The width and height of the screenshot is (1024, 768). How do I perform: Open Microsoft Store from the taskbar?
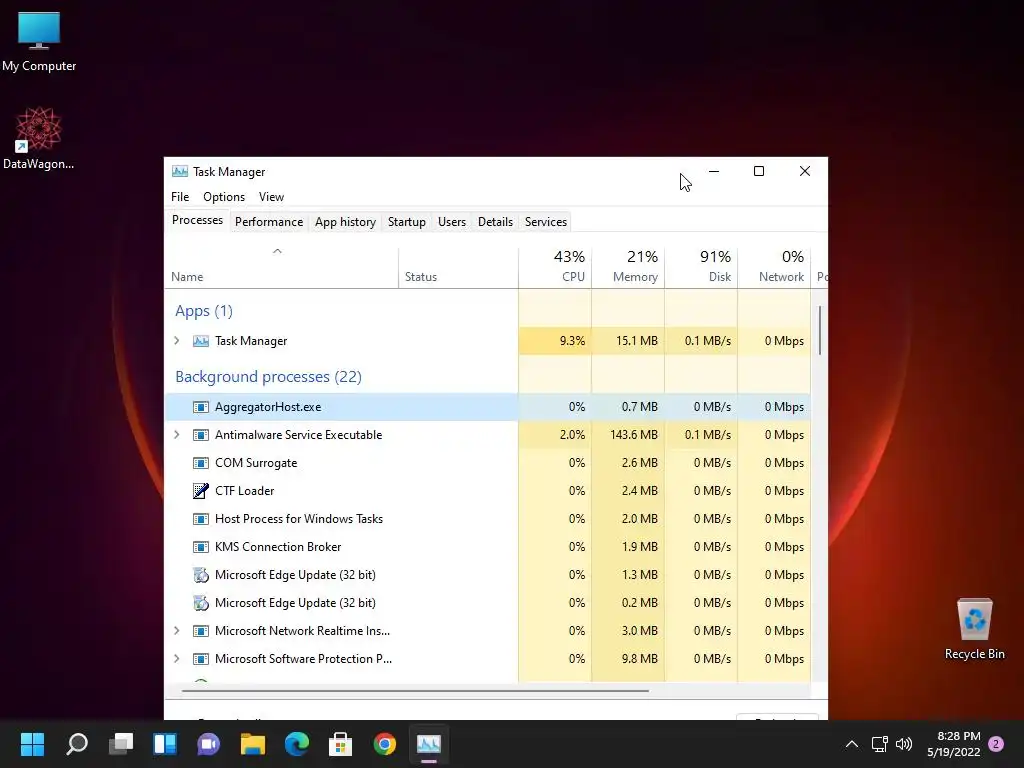point(340,744)
